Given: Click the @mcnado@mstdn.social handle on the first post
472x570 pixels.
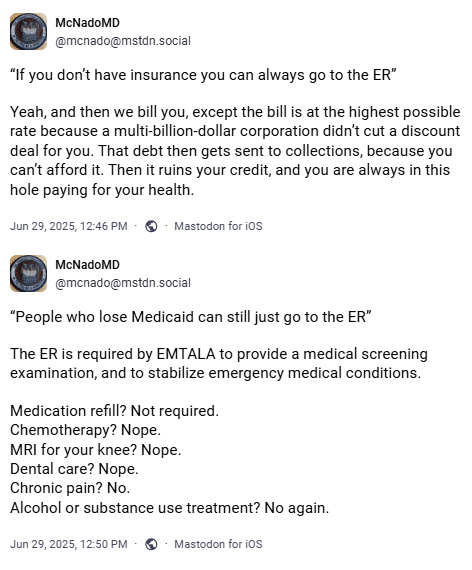Looking at the screenshot, I should click(123, 41).
